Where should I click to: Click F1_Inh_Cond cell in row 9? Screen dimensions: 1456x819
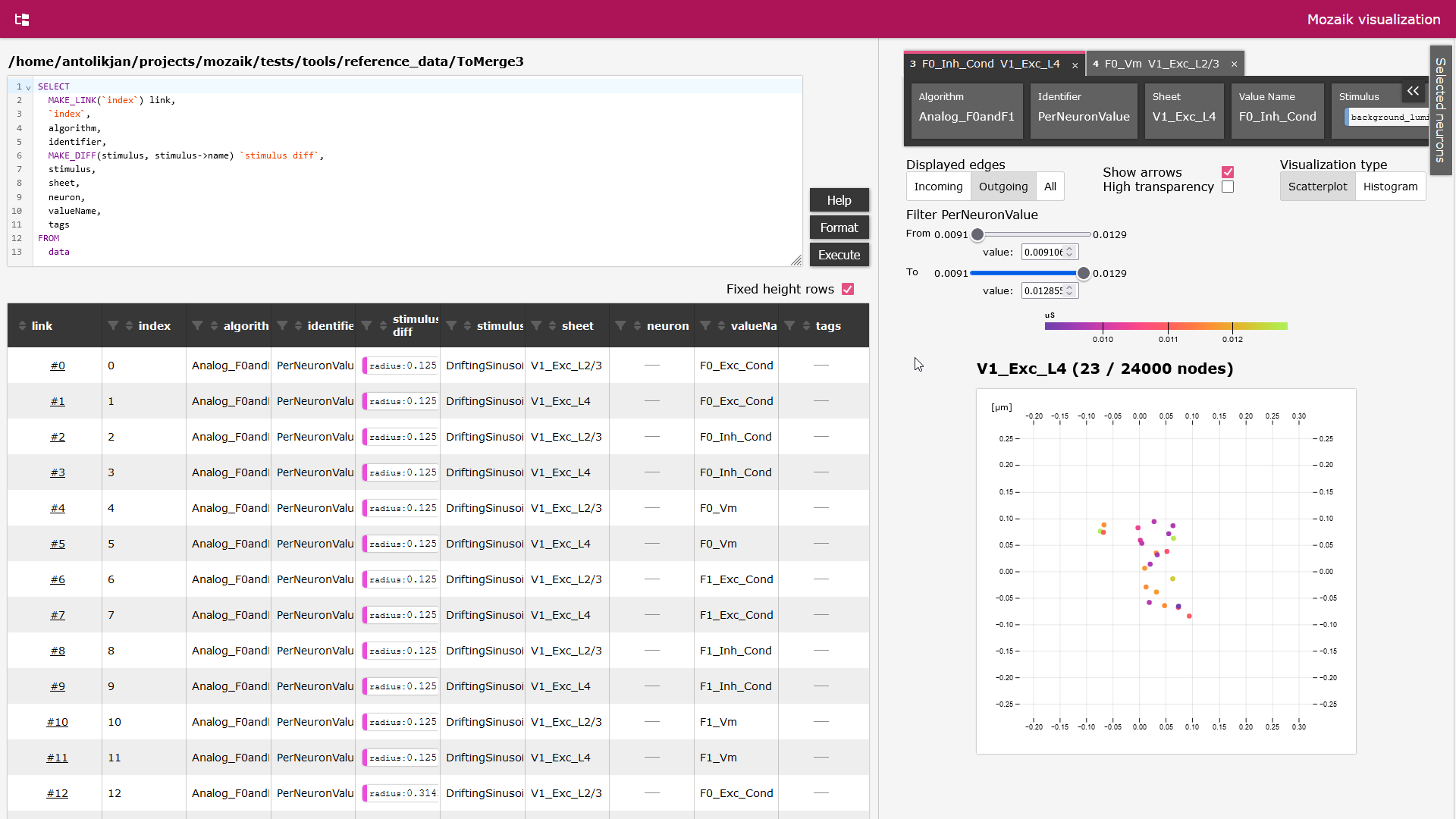(736, 686)
